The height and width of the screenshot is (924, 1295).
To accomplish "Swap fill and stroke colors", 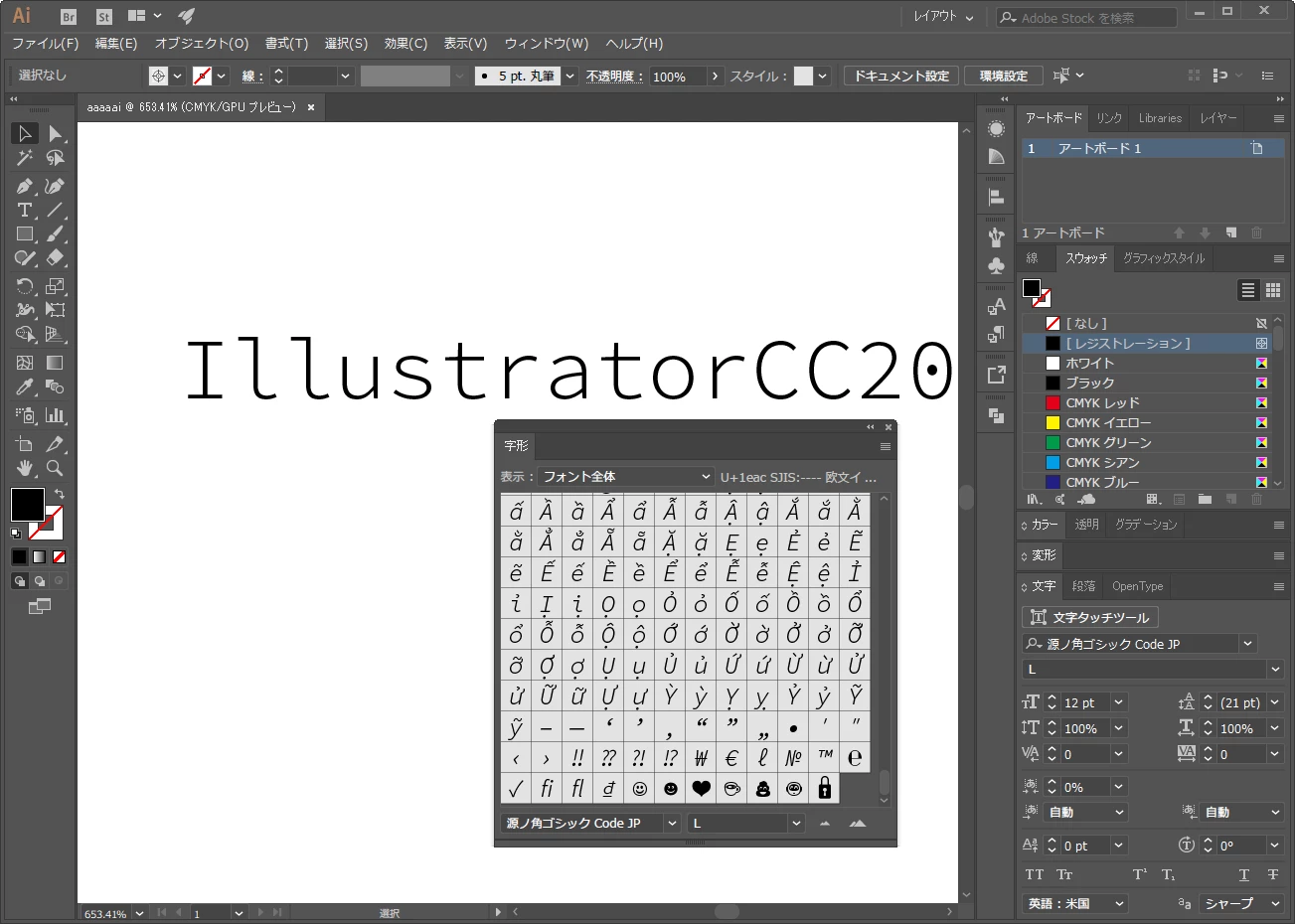I will tap(60, 494).
